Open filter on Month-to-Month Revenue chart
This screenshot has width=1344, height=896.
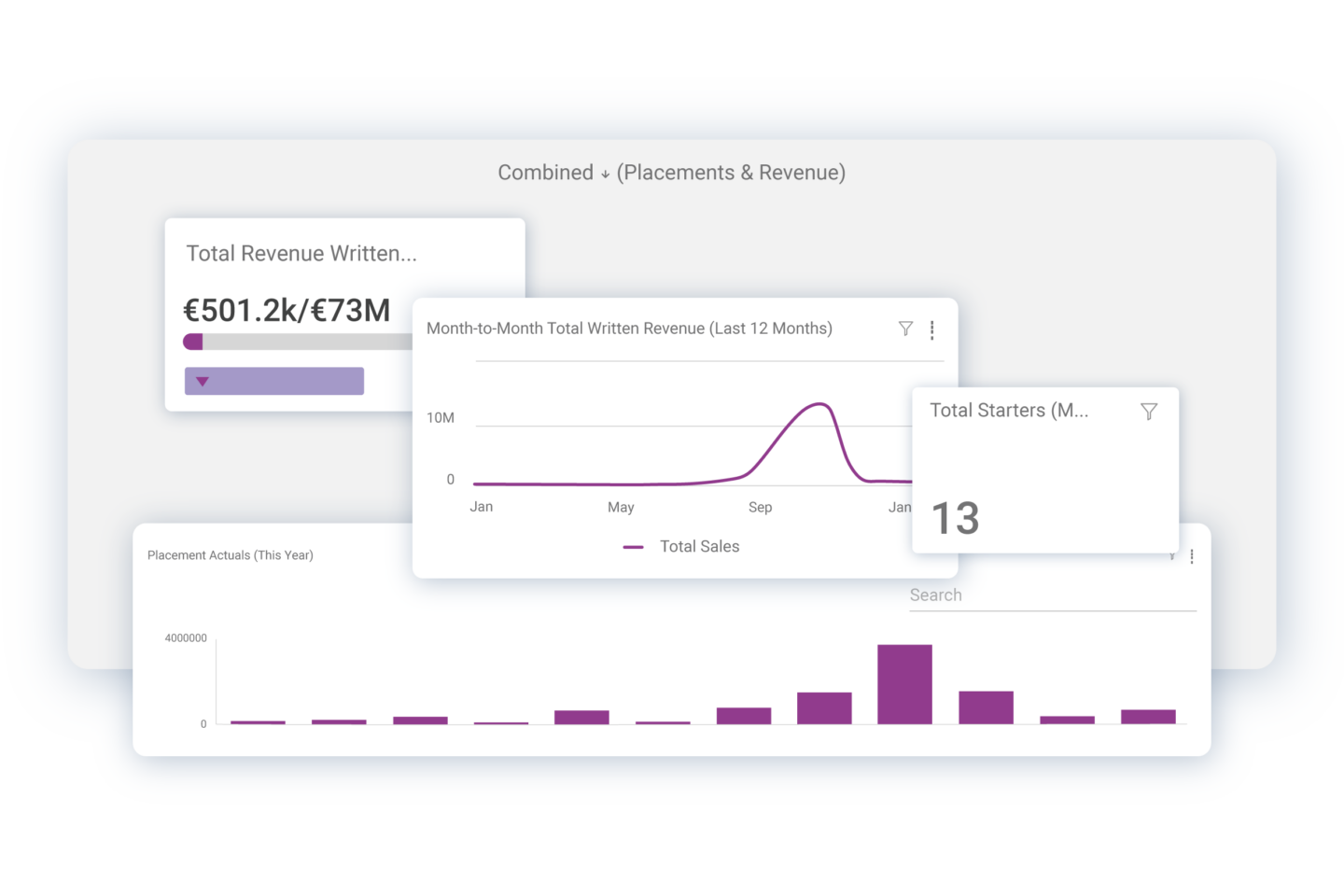(x=905, y=329)
